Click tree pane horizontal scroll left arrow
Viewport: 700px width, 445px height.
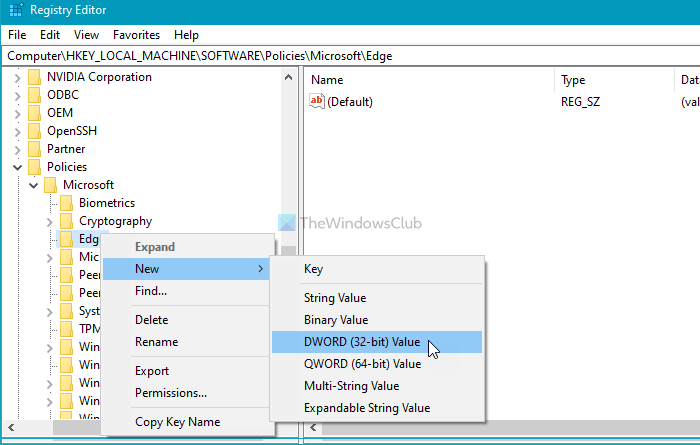(x=11, y=428)
